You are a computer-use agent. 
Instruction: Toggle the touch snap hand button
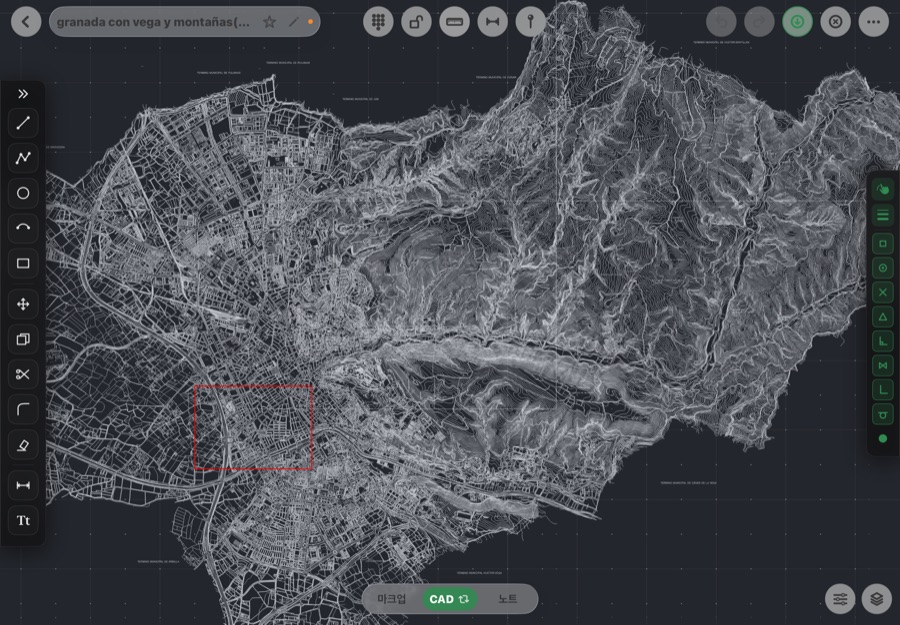[x=883, y=189]
